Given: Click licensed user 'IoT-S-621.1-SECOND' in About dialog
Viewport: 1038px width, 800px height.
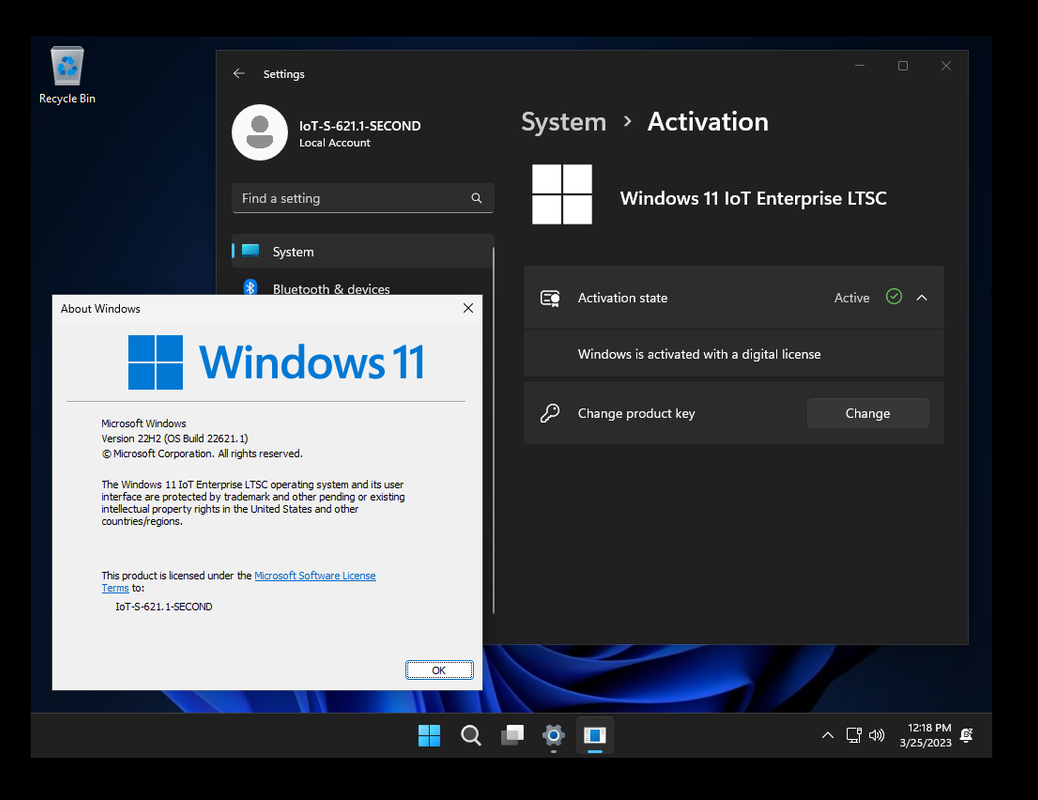Looking at the screenshot, I should coord(164,607).
